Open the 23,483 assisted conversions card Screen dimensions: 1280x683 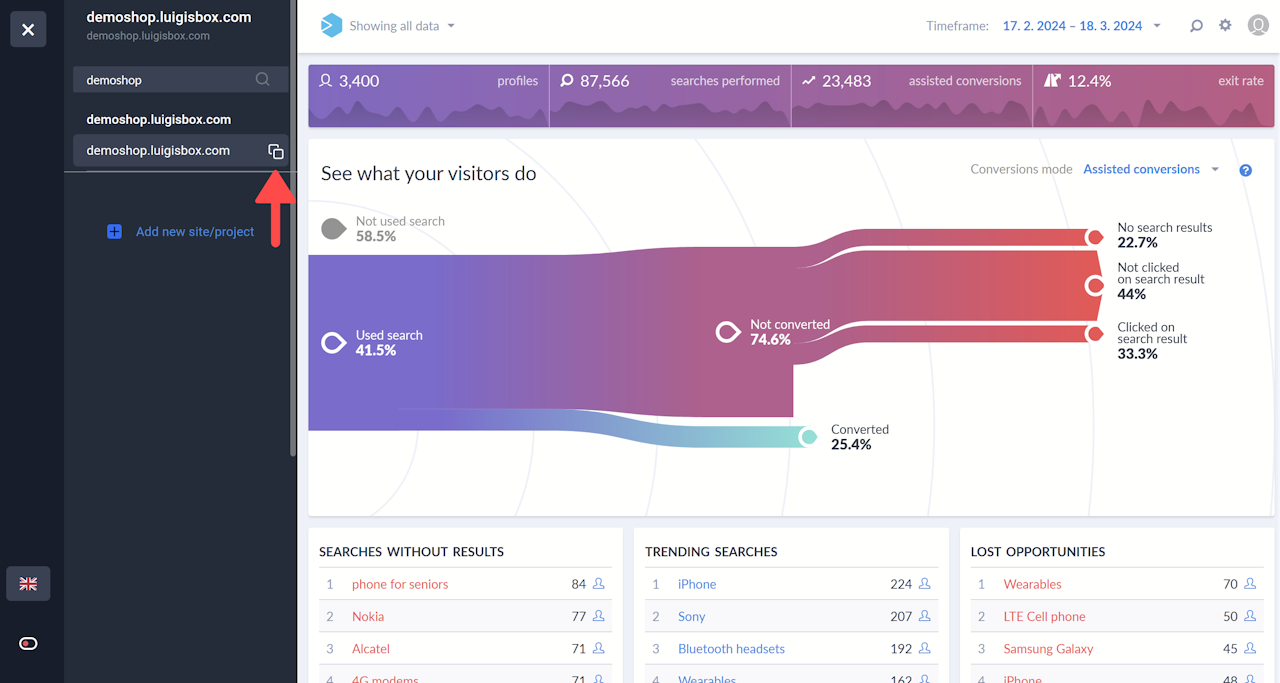912,96
